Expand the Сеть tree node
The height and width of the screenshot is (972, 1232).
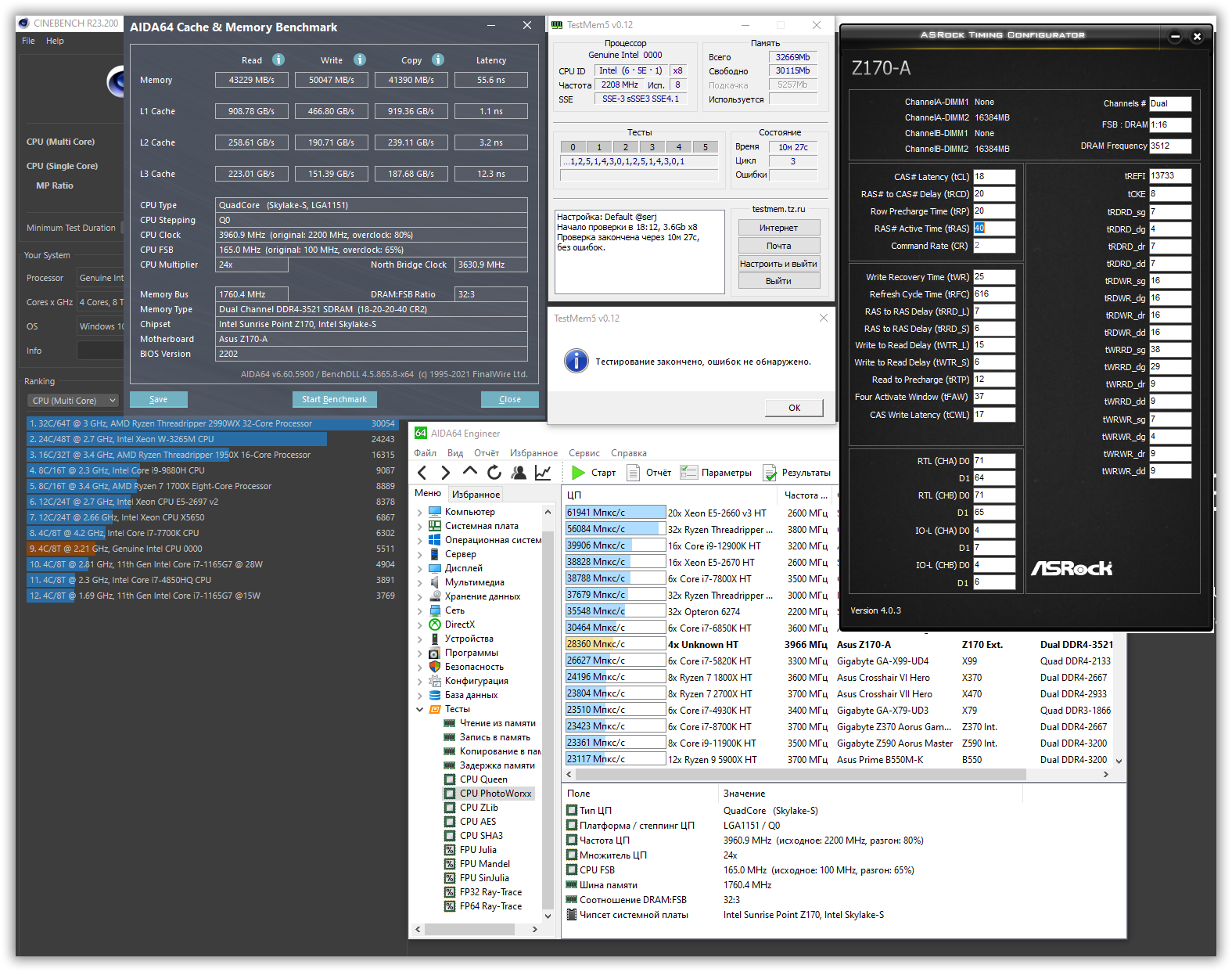click(x=420, y=611)
